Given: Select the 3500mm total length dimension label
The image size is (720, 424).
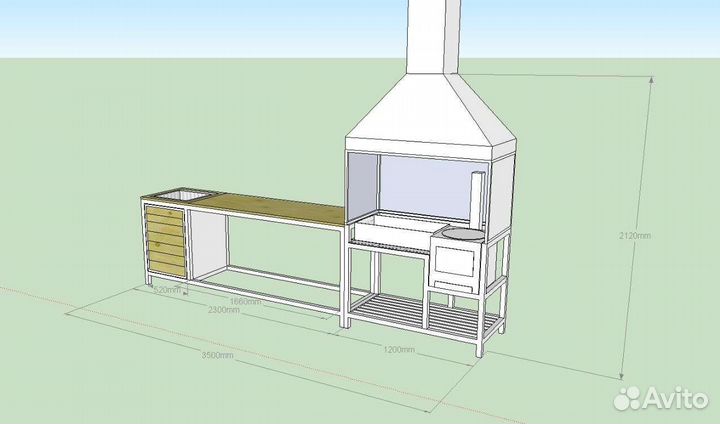Looking at the screenshot, I should pos(218,354).
